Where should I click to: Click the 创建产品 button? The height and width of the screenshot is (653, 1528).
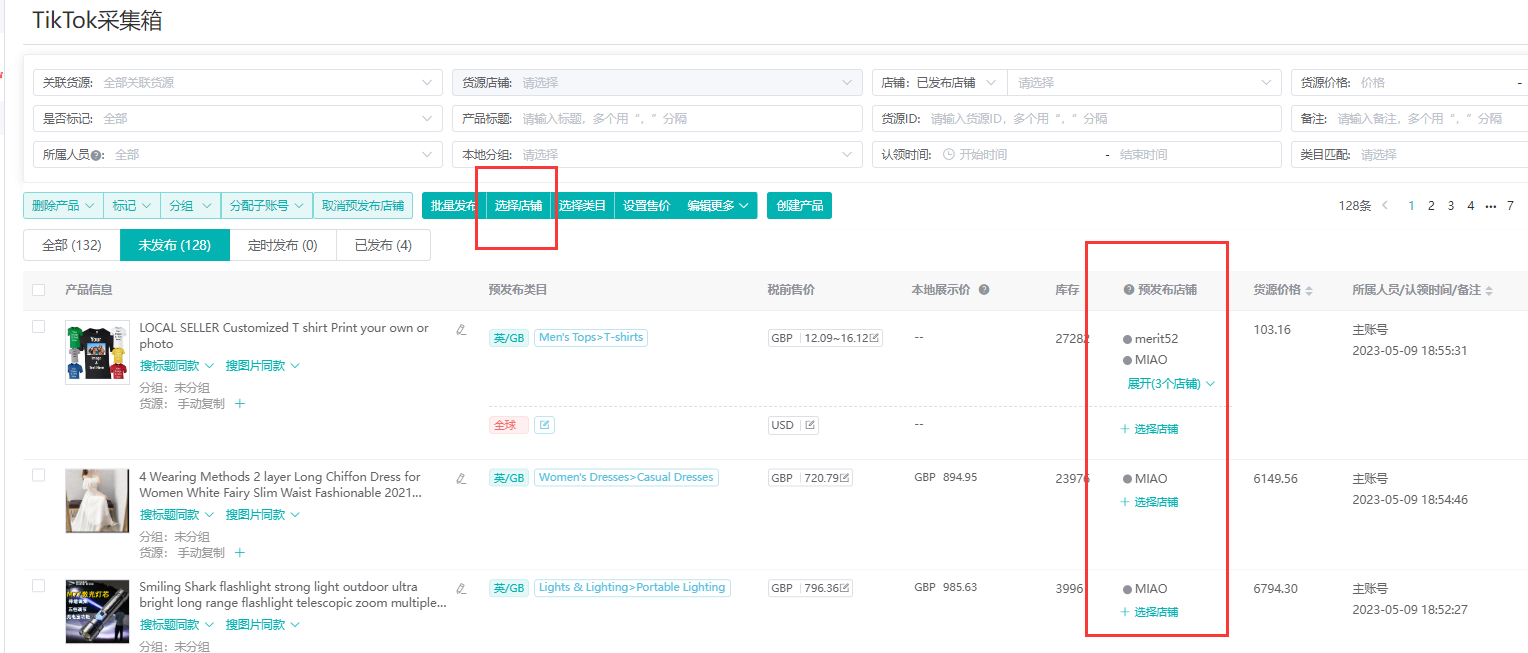(x=799, y=206)
